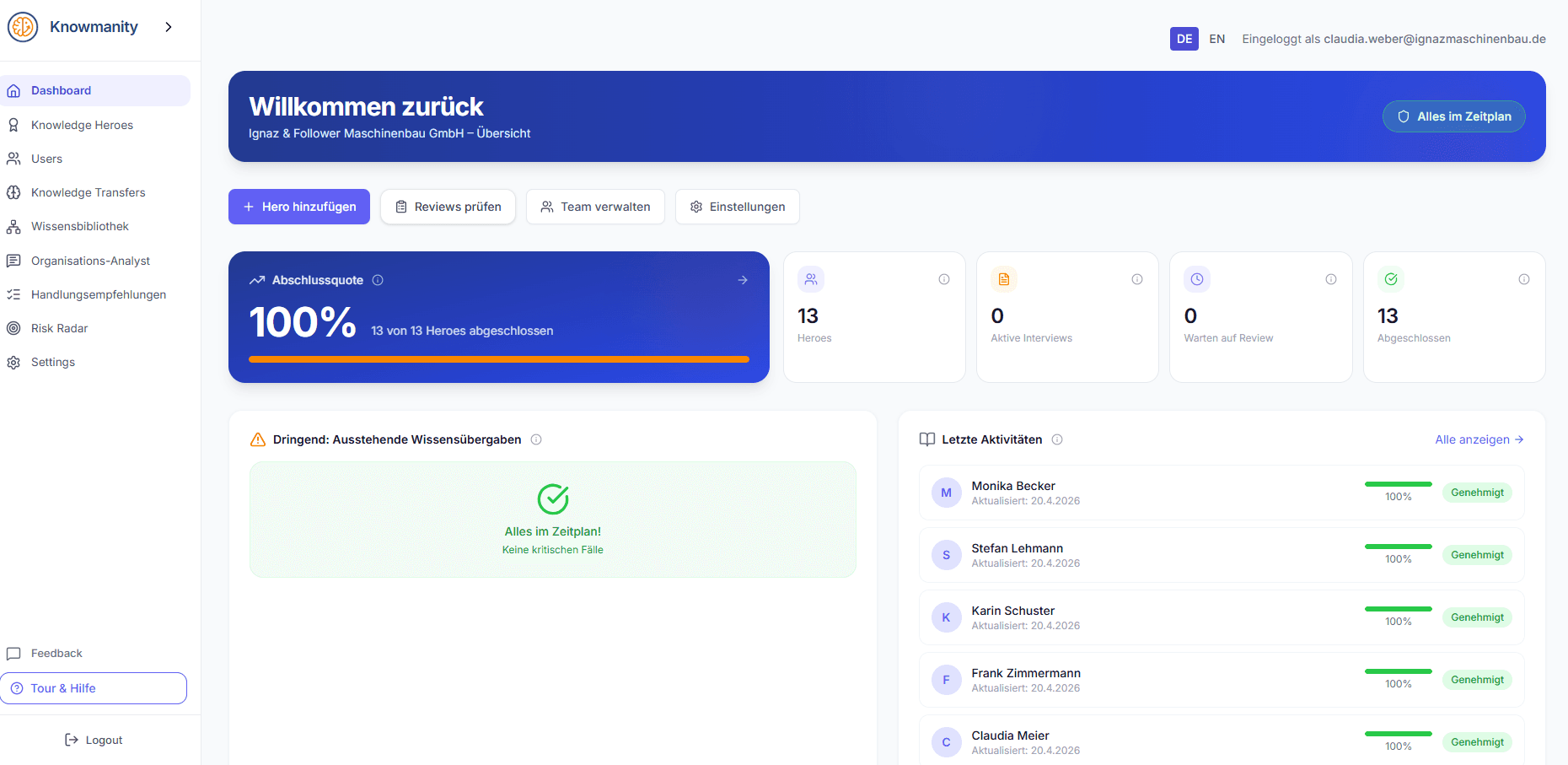Click the Alles im Zeitplan status badge
Viewport: 1568px width, 765px height.
1454,116
